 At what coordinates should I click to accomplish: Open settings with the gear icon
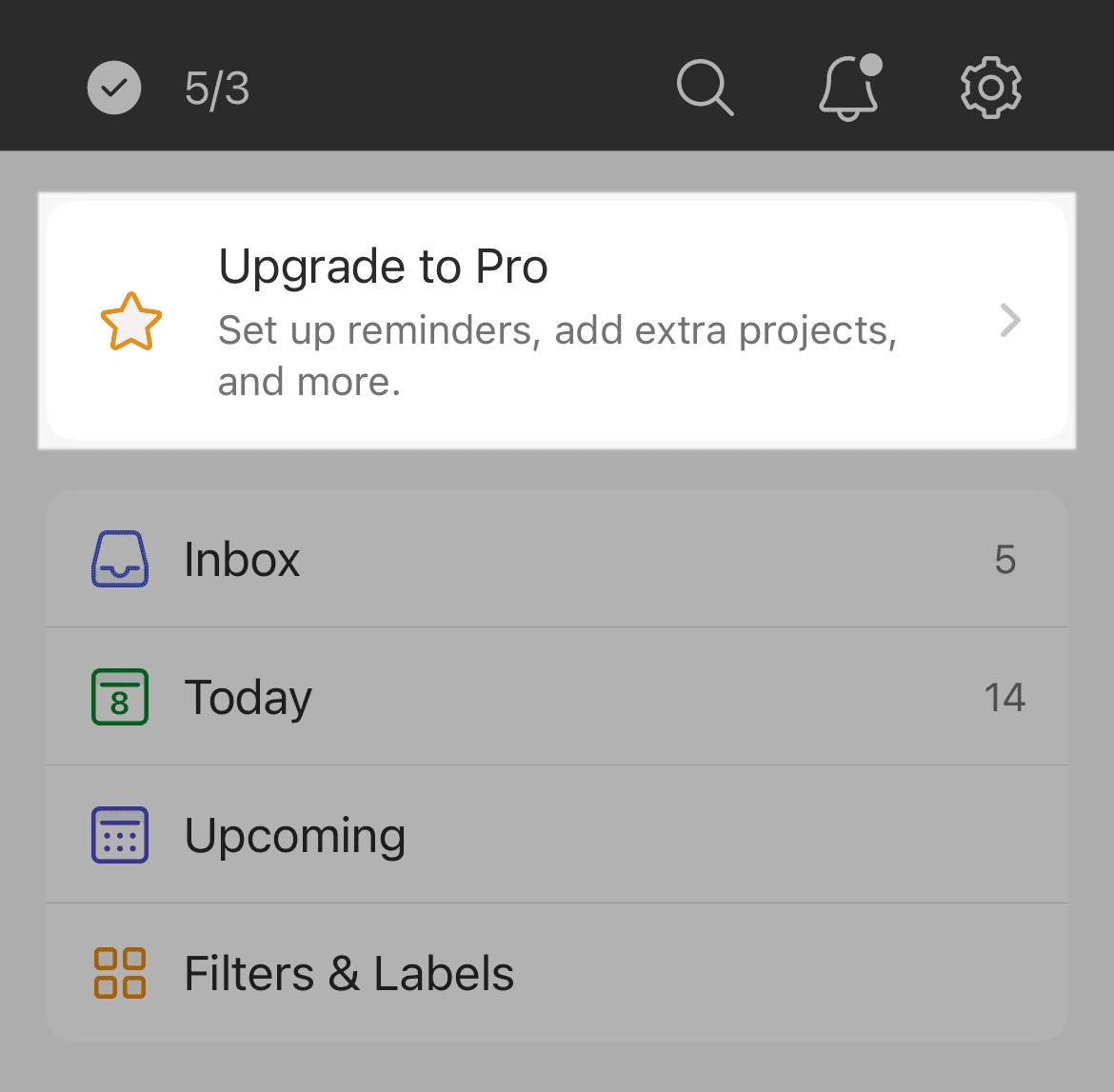tap(990, 88)
